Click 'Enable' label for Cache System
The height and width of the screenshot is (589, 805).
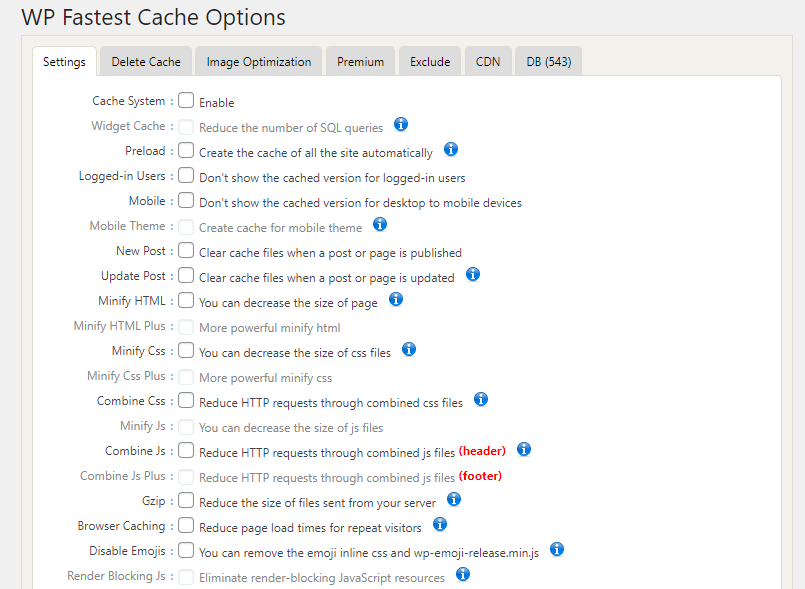click(217, 103)
